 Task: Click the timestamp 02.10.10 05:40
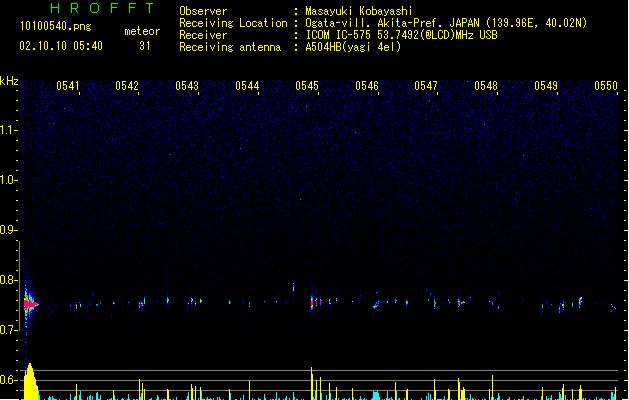click(61, 46)
